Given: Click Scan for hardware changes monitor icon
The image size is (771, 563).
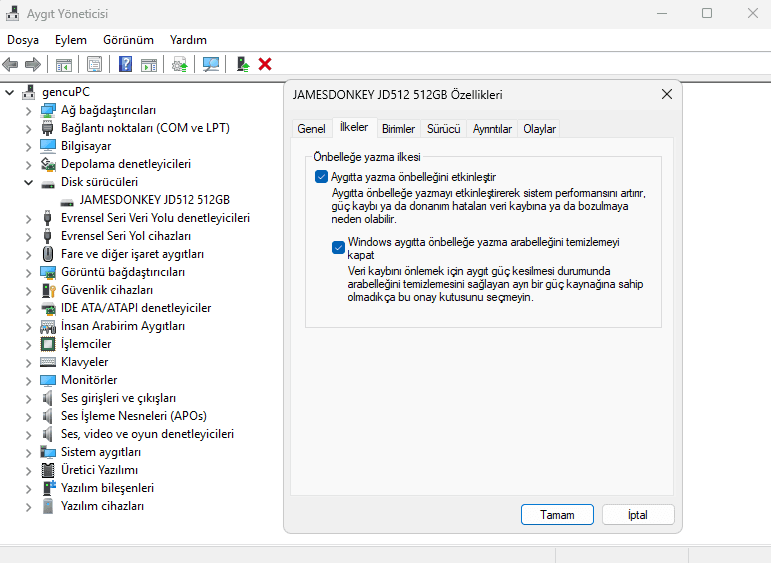Looking at the screenshot, I should click(x=211, y=64).
